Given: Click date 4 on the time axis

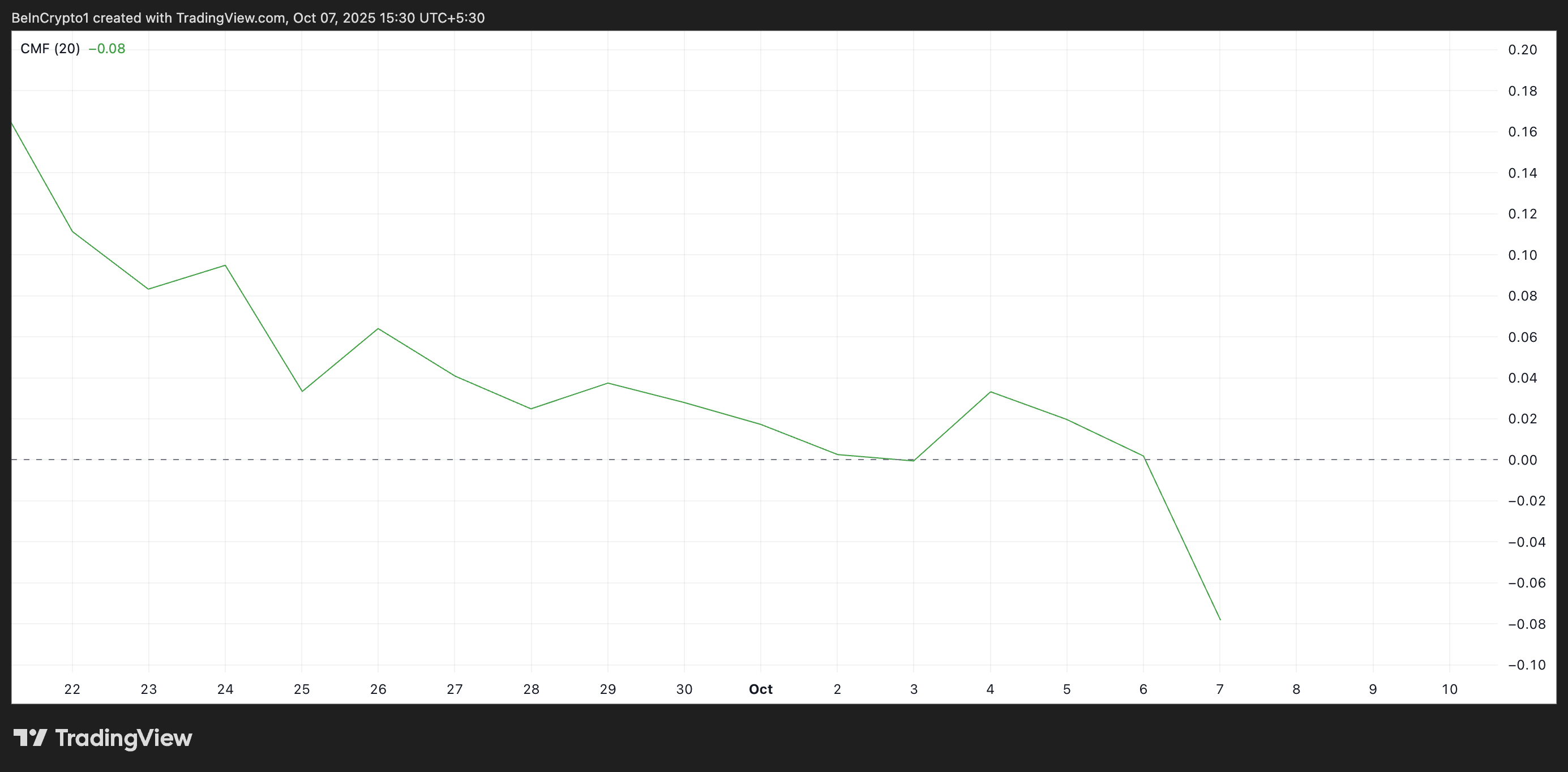Looking at the screenshot, I should pyautogui.click(x=989, y=689).
